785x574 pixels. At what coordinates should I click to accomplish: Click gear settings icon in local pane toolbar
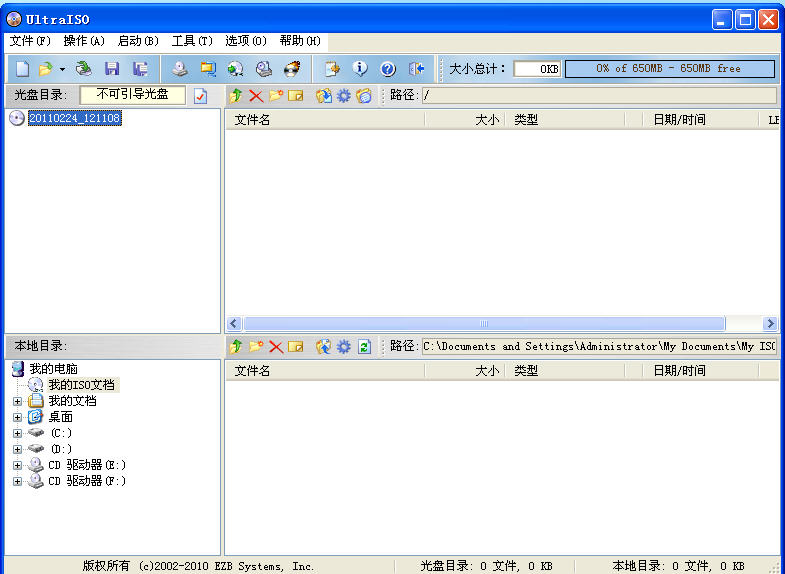(x=344, y=346)
